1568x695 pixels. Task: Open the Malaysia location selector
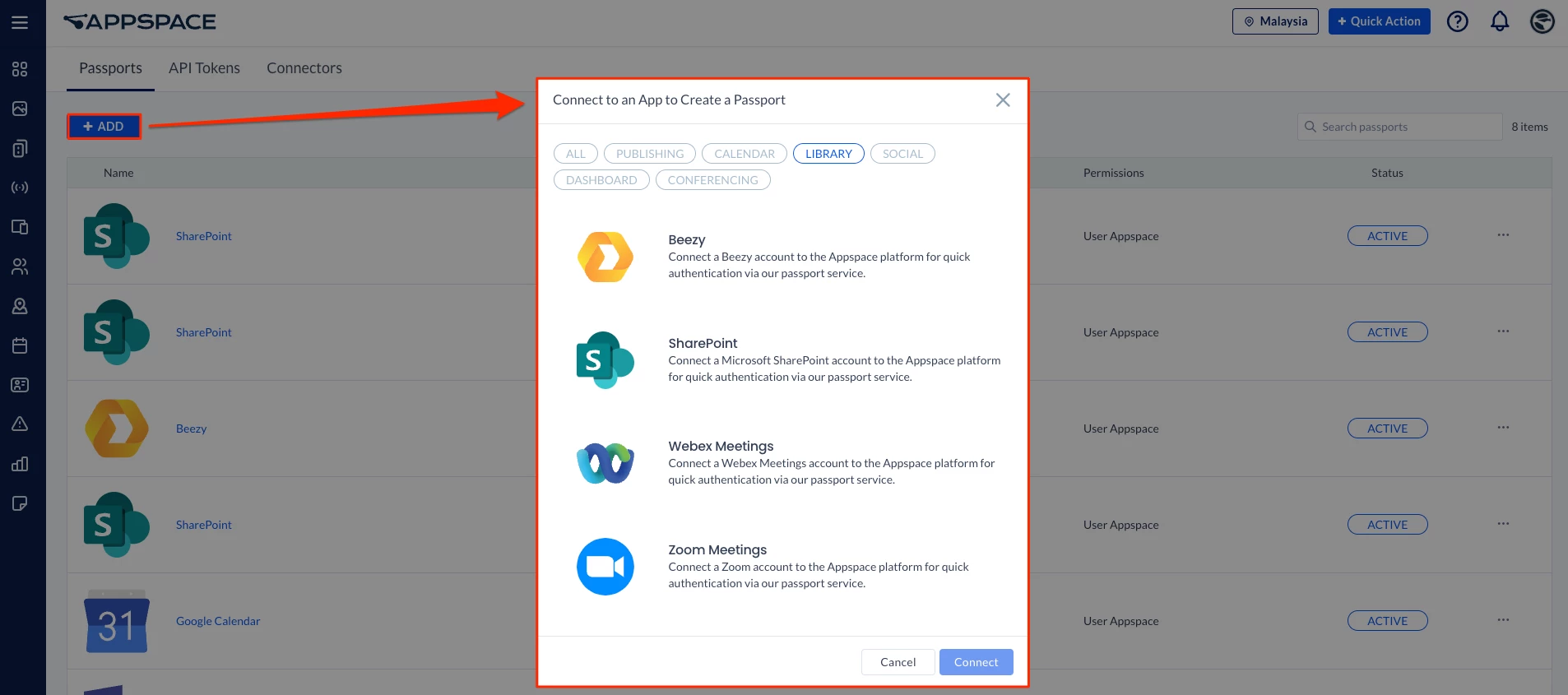pyautogui.click(x=1275, y=21)
